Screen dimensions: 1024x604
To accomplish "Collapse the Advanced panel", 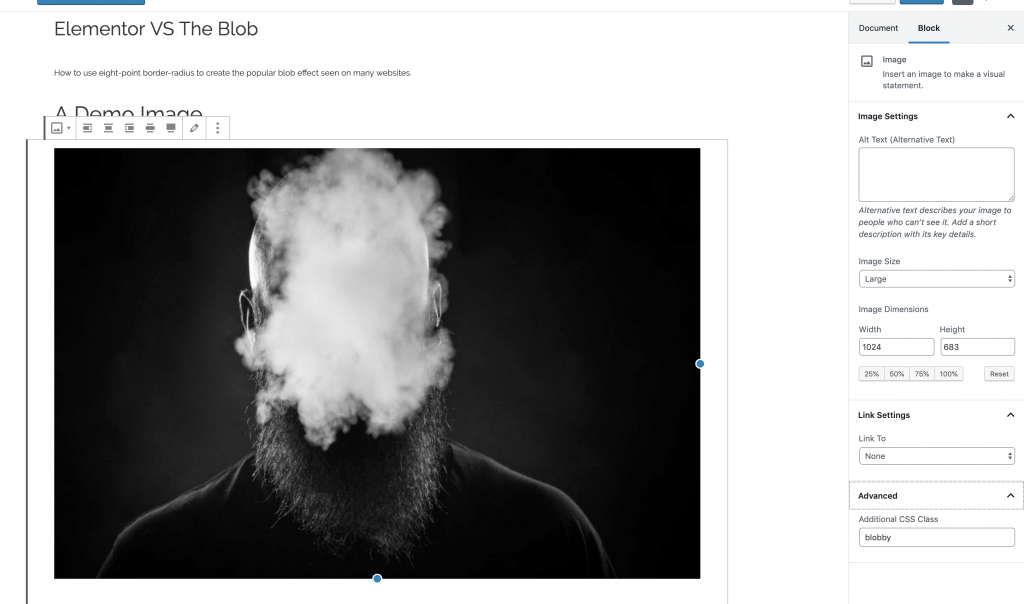I will [x=1010, y=496].
